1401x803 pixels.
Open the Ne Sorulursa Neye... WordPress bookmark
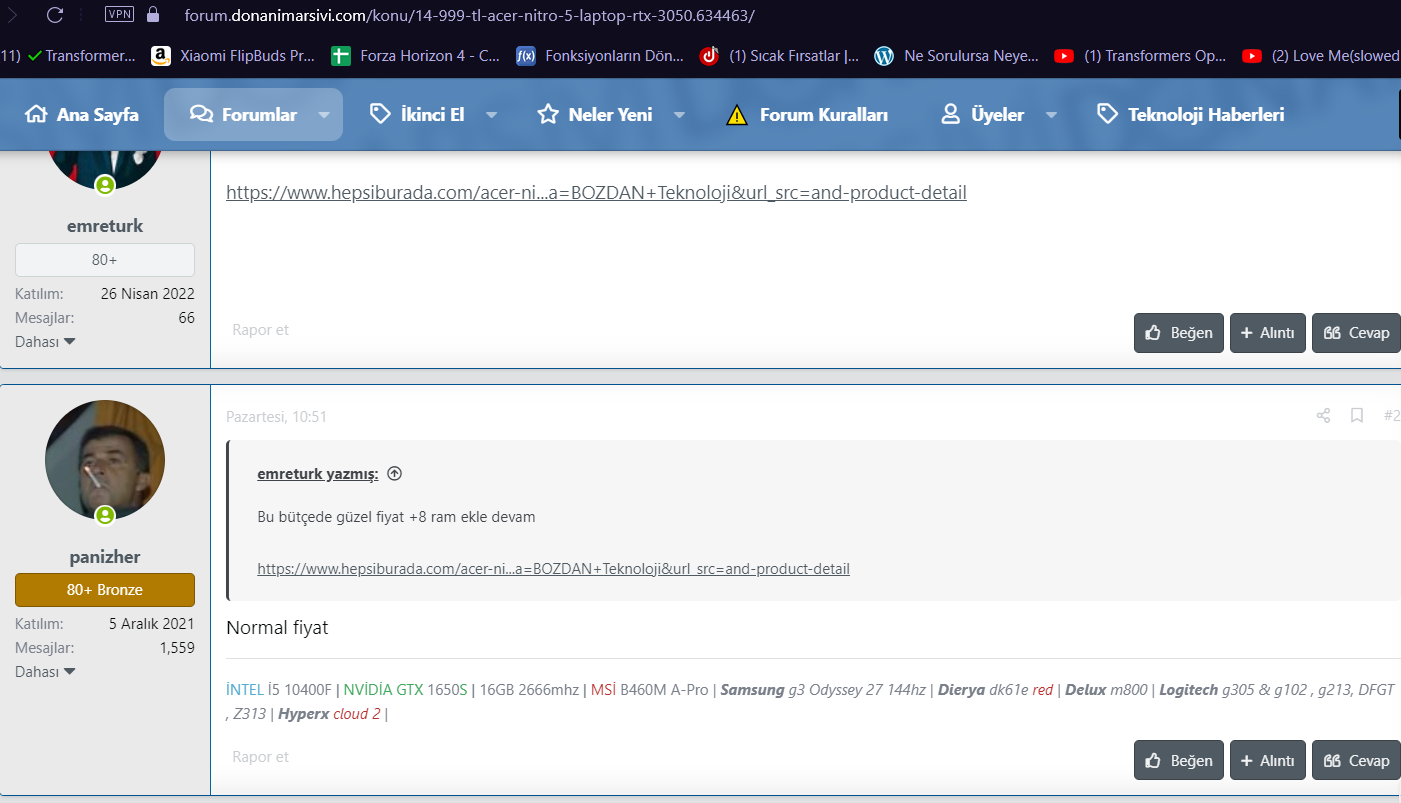956,56
